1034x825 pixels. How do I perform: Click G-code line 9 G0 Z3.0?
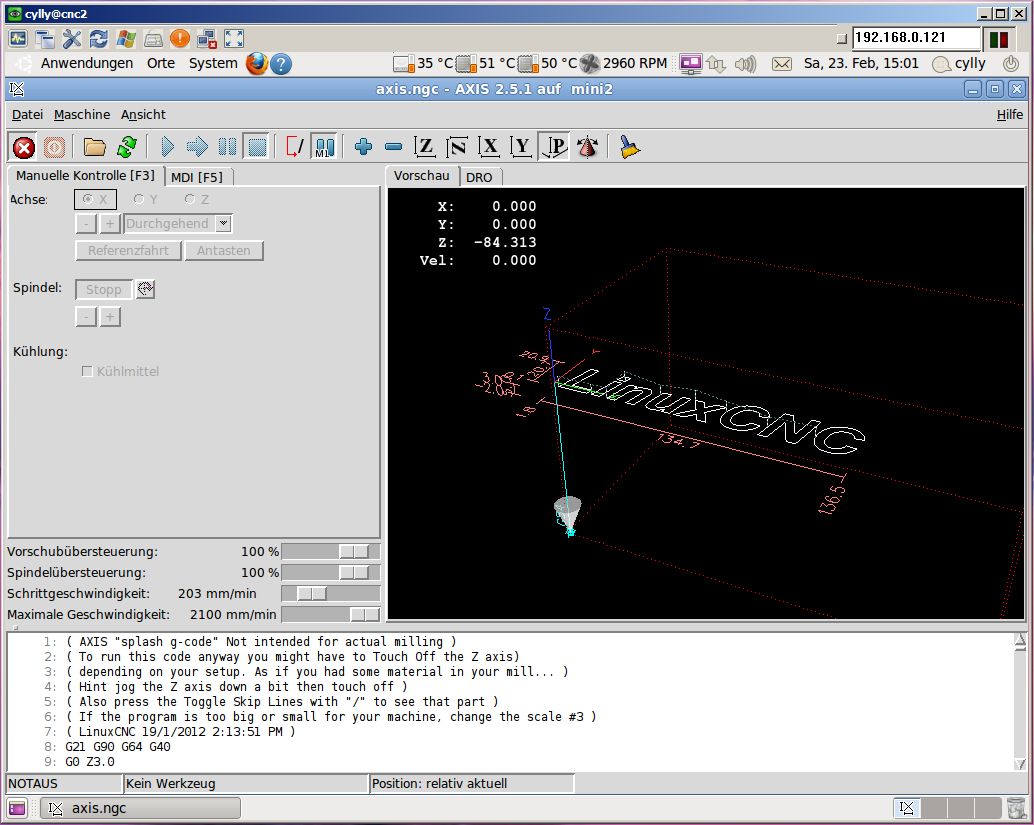click(x=90, y=762)
